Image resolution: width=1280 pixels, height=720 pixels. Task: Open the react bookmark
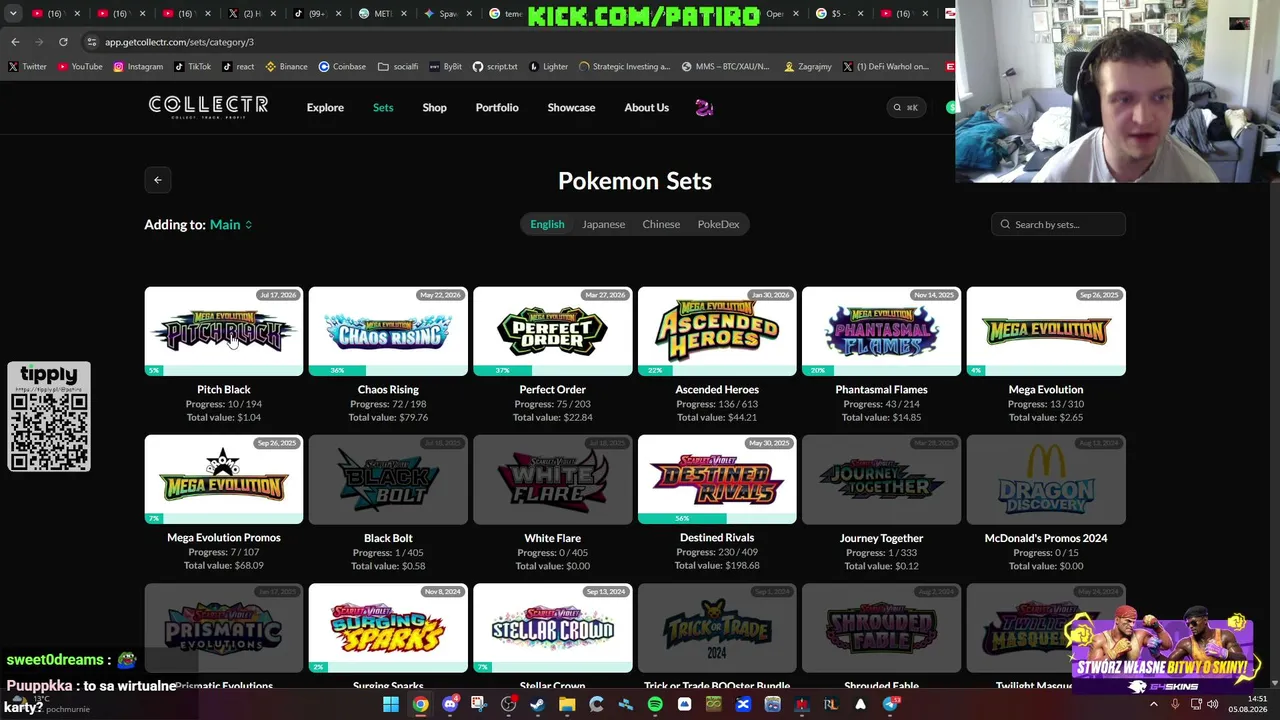pyautogui.click(x=238, y=67)
